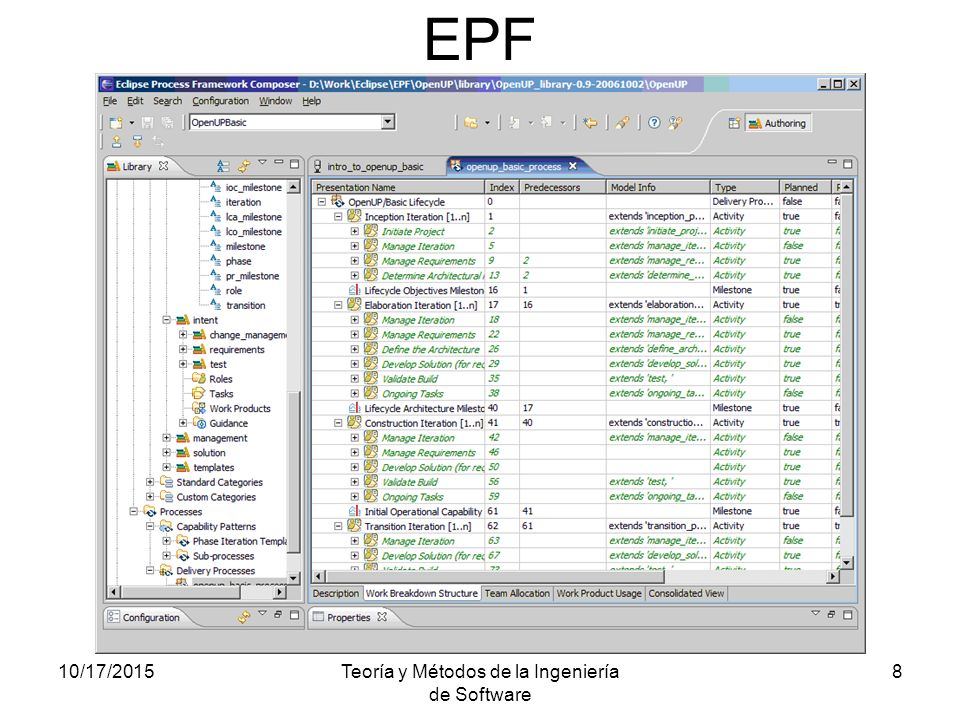
Task: Open the File menu
Action: tap(110, 101)
